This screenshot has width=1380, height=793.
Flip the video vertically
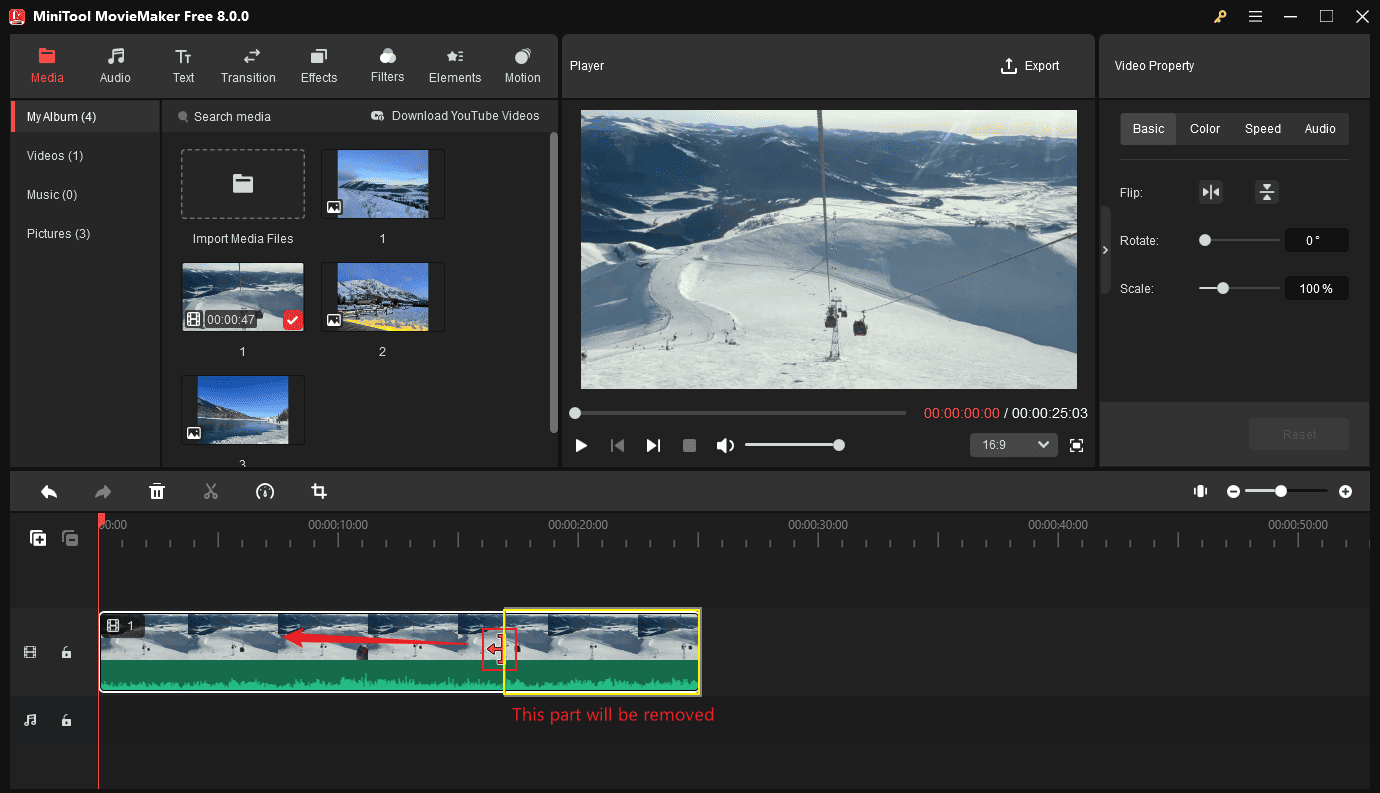[x=1267, y=193]
